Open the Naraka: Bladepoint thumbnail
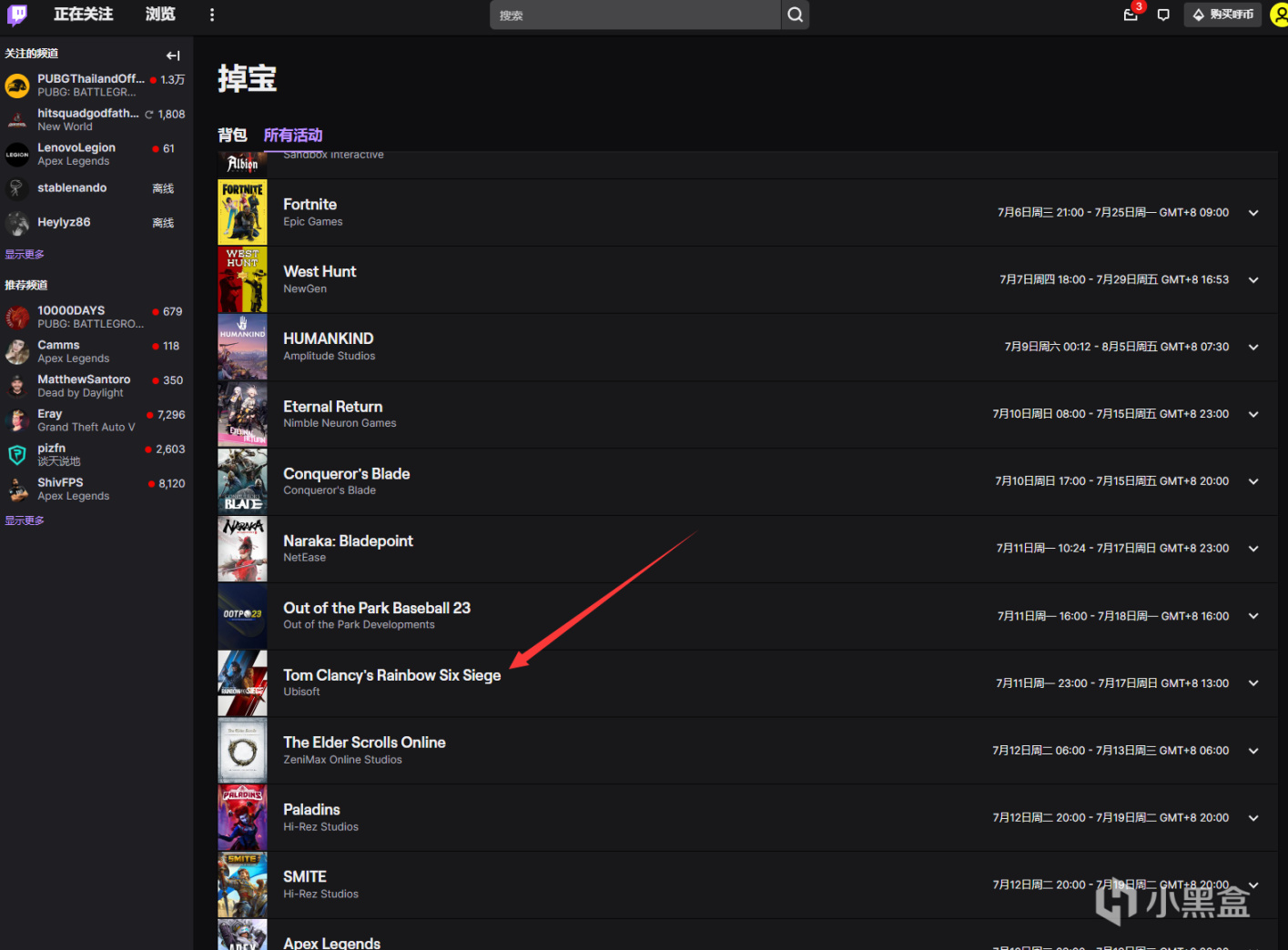Image resolution: width=1288 pixels, height=950 pixels. 242,549
